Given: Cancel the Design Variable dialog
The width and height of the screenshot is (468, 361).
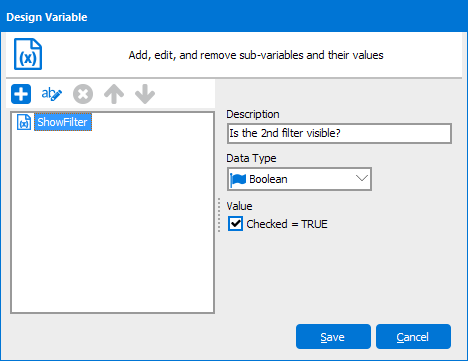Looking at the screenshot, I should tap(413, 337).
